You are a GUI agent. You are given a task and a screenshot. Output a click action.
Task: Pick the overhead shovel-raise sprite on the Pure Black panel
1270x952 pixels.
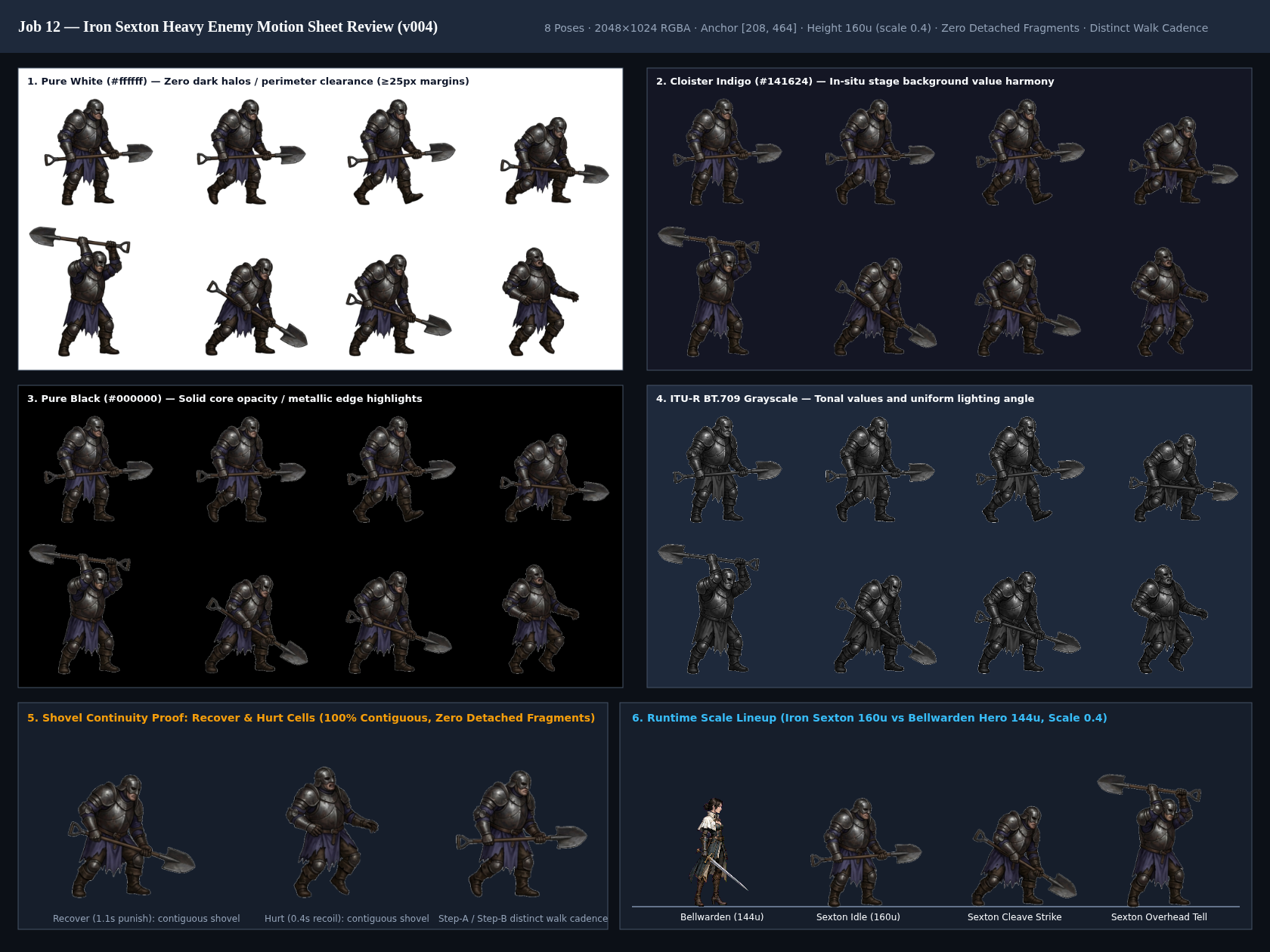79,608
